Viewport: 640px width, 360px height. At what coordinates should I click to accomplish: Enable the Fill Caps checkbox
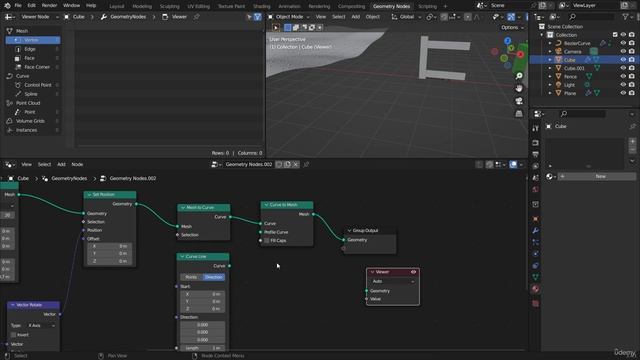267,240
